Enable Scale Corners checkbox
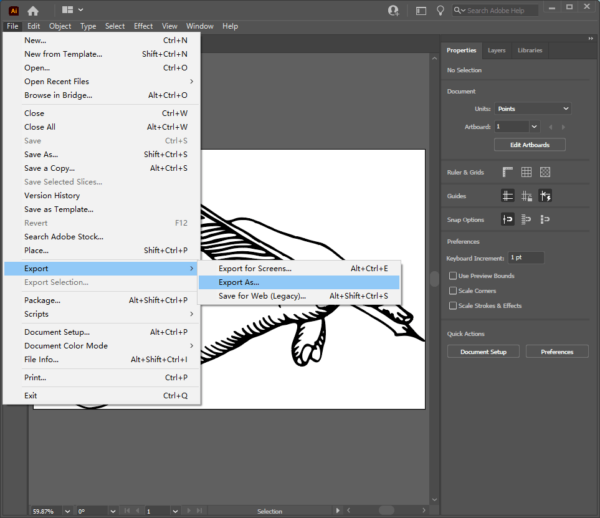The image size is (600, 518). 453,291
